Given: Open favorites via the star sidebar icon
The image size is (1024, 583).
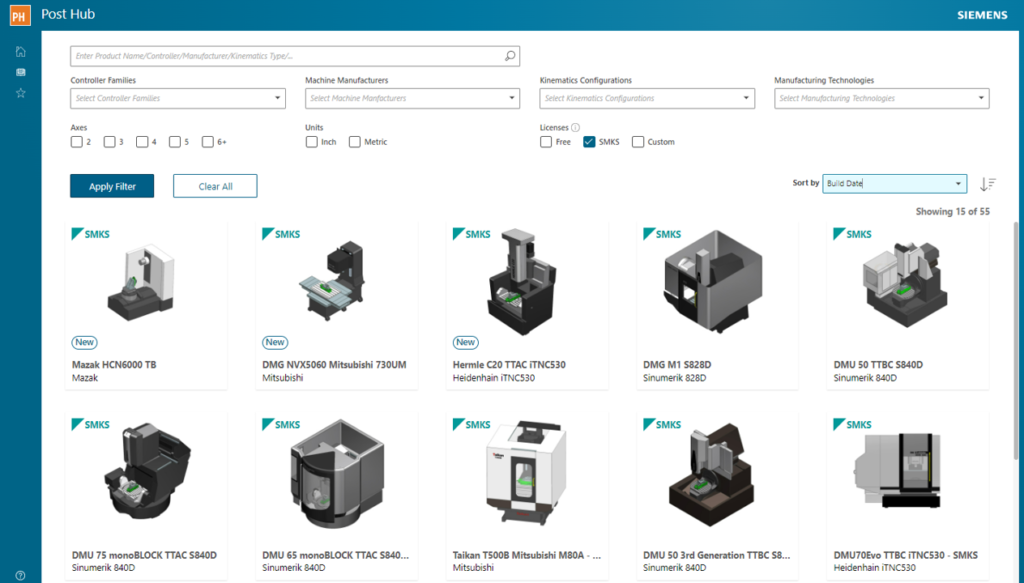Looking at the screenshot, I should pyautogui.click(x=20, y=92).
